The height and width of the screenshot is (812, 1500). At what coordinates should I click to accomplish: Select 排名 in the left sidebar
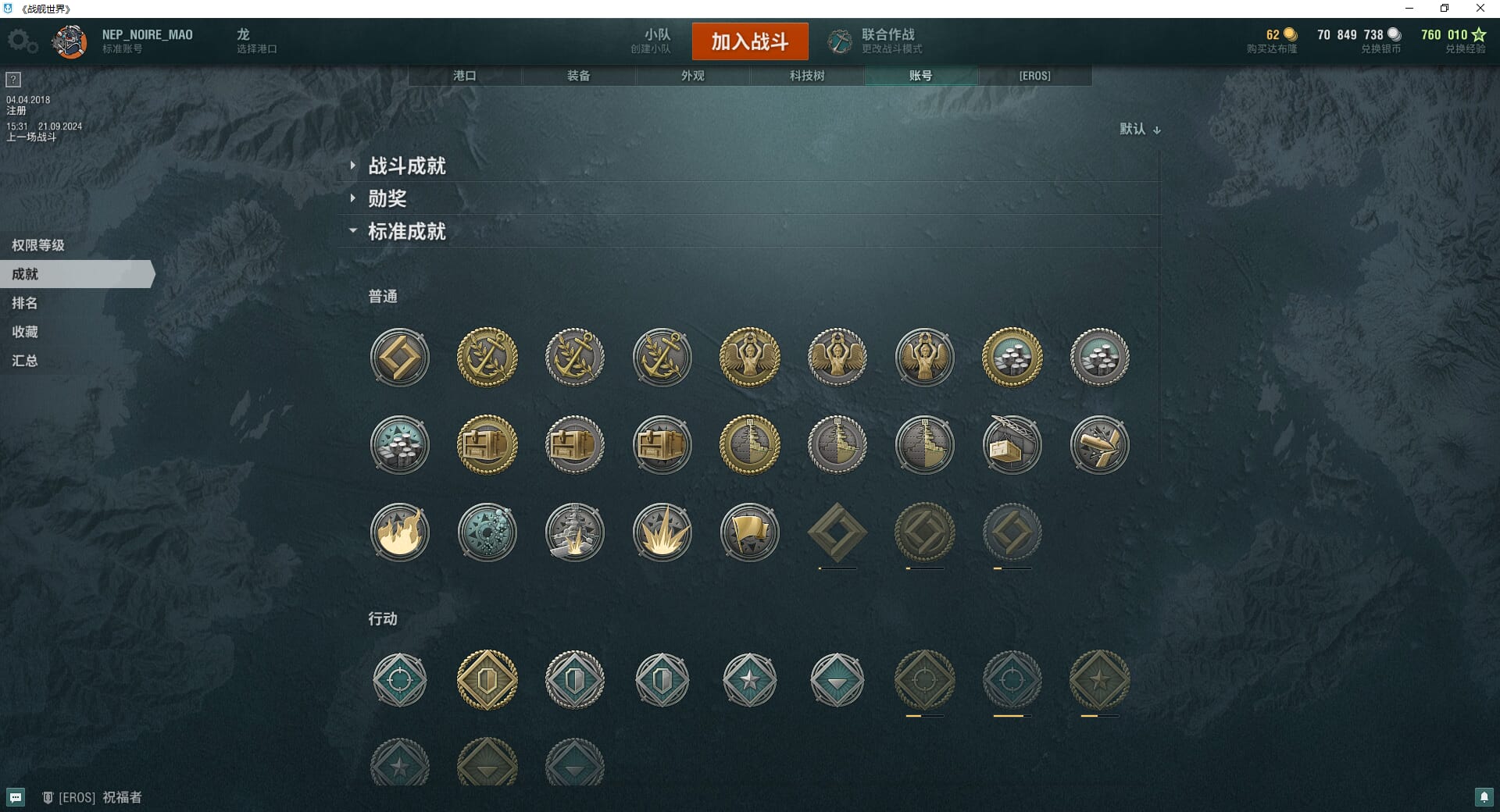click(x=24, y=303)
